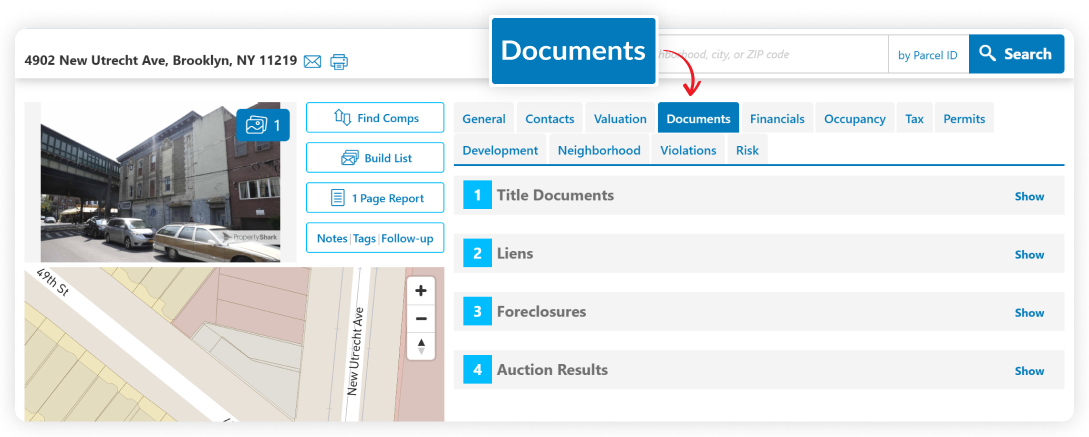Open Build List
The width and height of the screenshot is (1089, 437).
[x=375, y=158]
